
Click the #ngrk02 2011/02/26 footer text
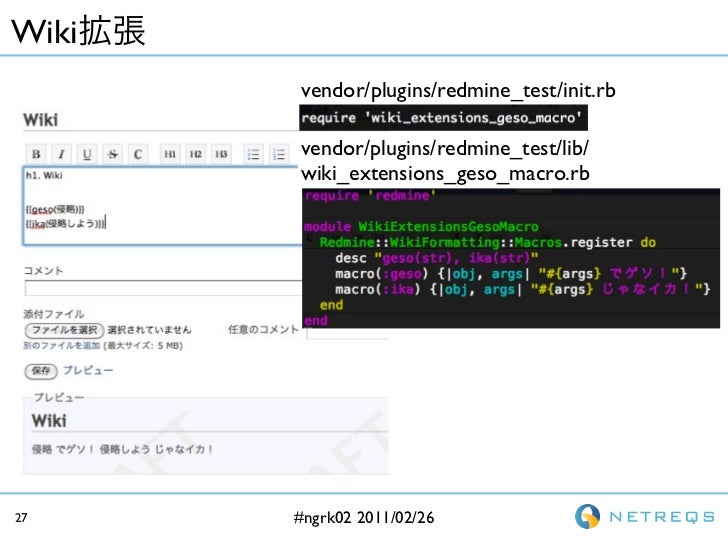[x=364, y=517]
